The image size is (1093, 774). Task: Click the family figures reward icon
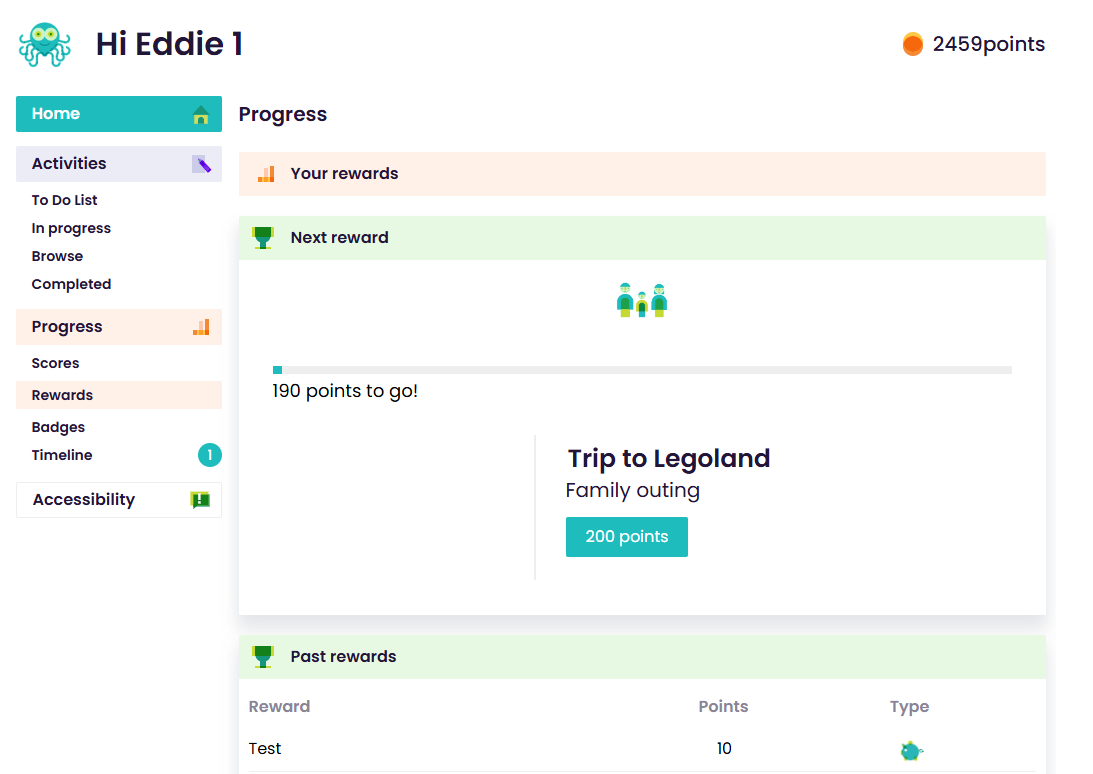642,301
